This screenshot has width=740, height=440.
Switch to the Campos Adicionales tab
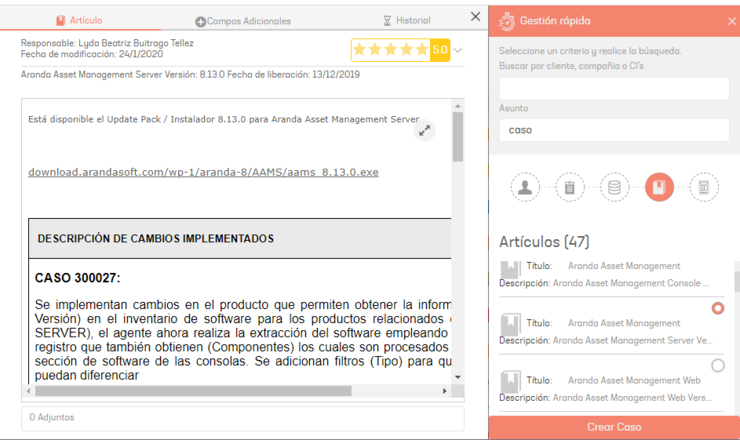pyautogui.click(x=243, y=21)
